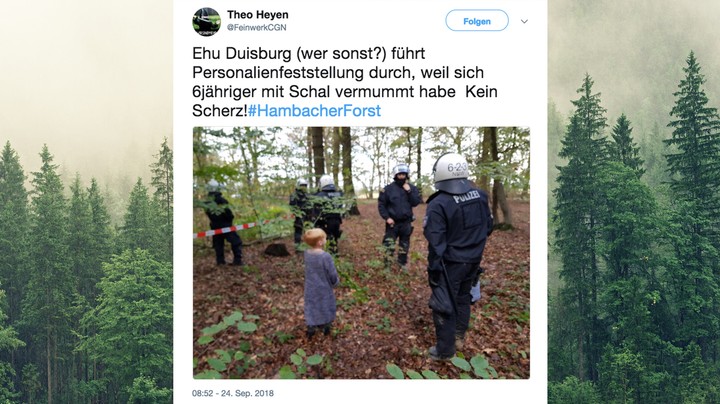Screen dimensions: 720x404
Task: Follow the account with the Folgen button
Action: click(x=477, y=21)
